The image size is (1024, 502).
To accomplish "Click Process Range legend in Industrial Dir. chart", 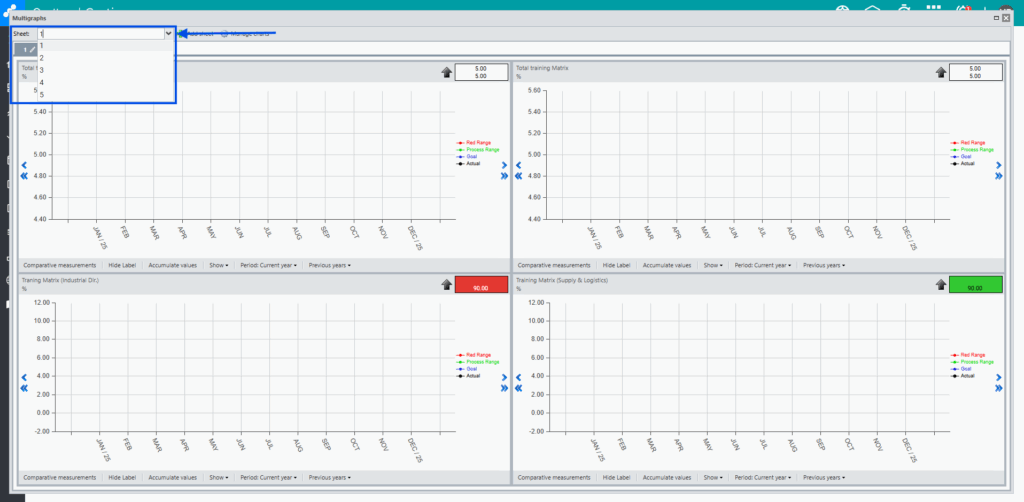I will 478,362.
